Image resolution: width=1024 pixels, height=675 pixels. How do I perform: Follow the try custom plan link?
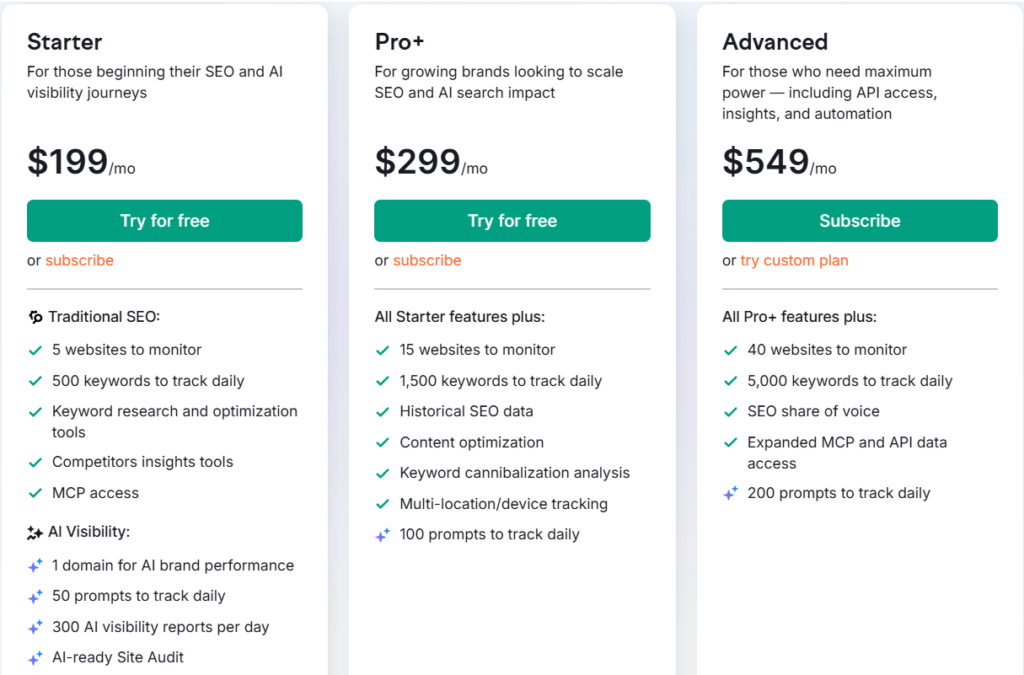(794, 260)
